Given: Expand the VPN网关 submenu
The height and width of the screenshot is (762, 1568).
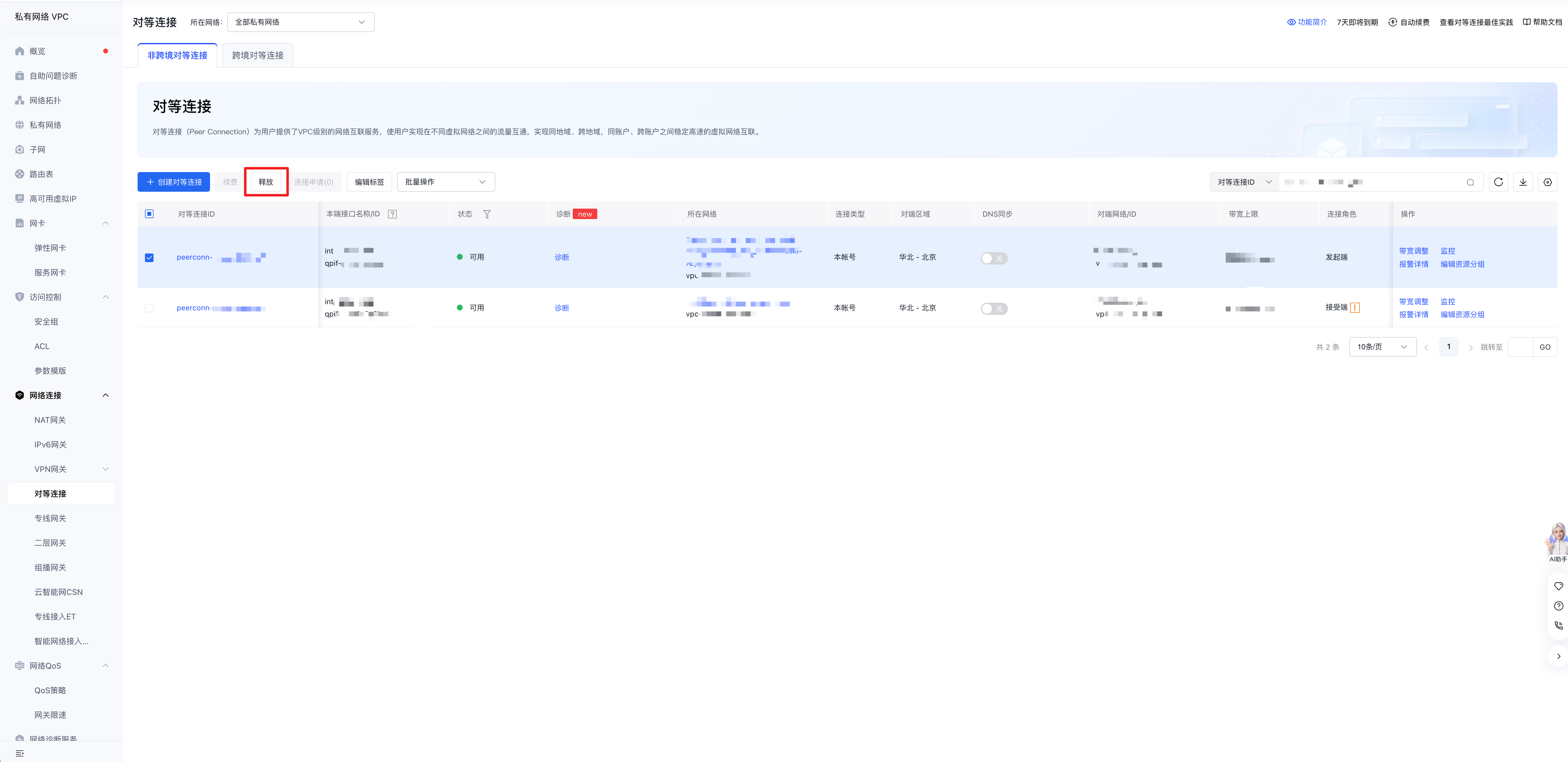Looking at the screenshot, I should click(105, 469).
